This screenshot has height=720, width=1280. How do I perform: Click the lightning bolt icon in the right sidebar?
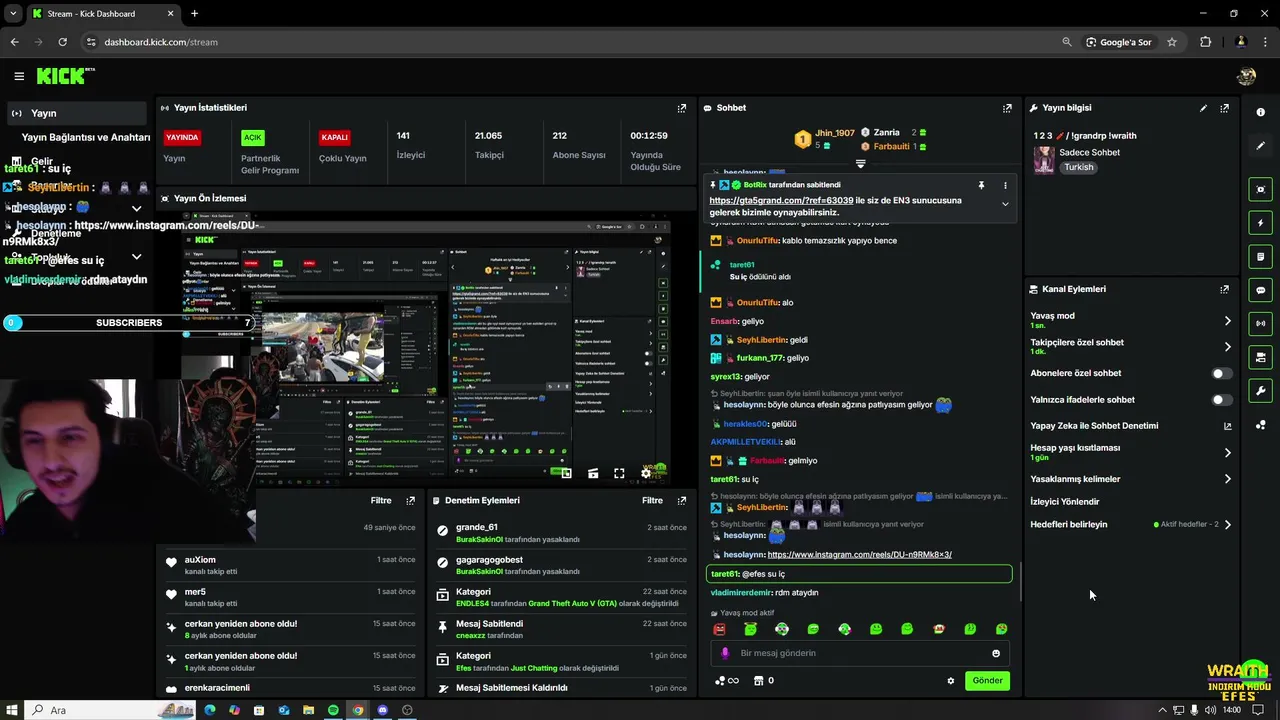tap(1260, 223)
